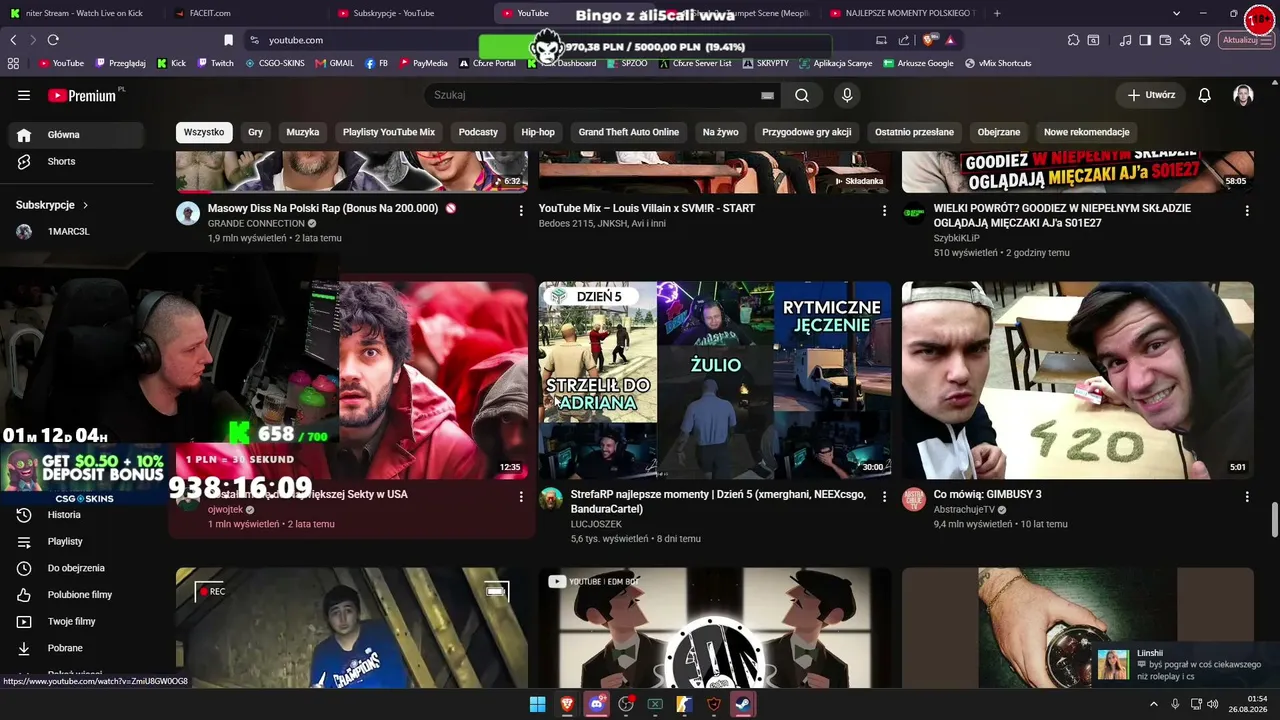Viewport: 1280px width, 720px height.
Task: Click the Utwórz create button
Action: coord(1151,95)
